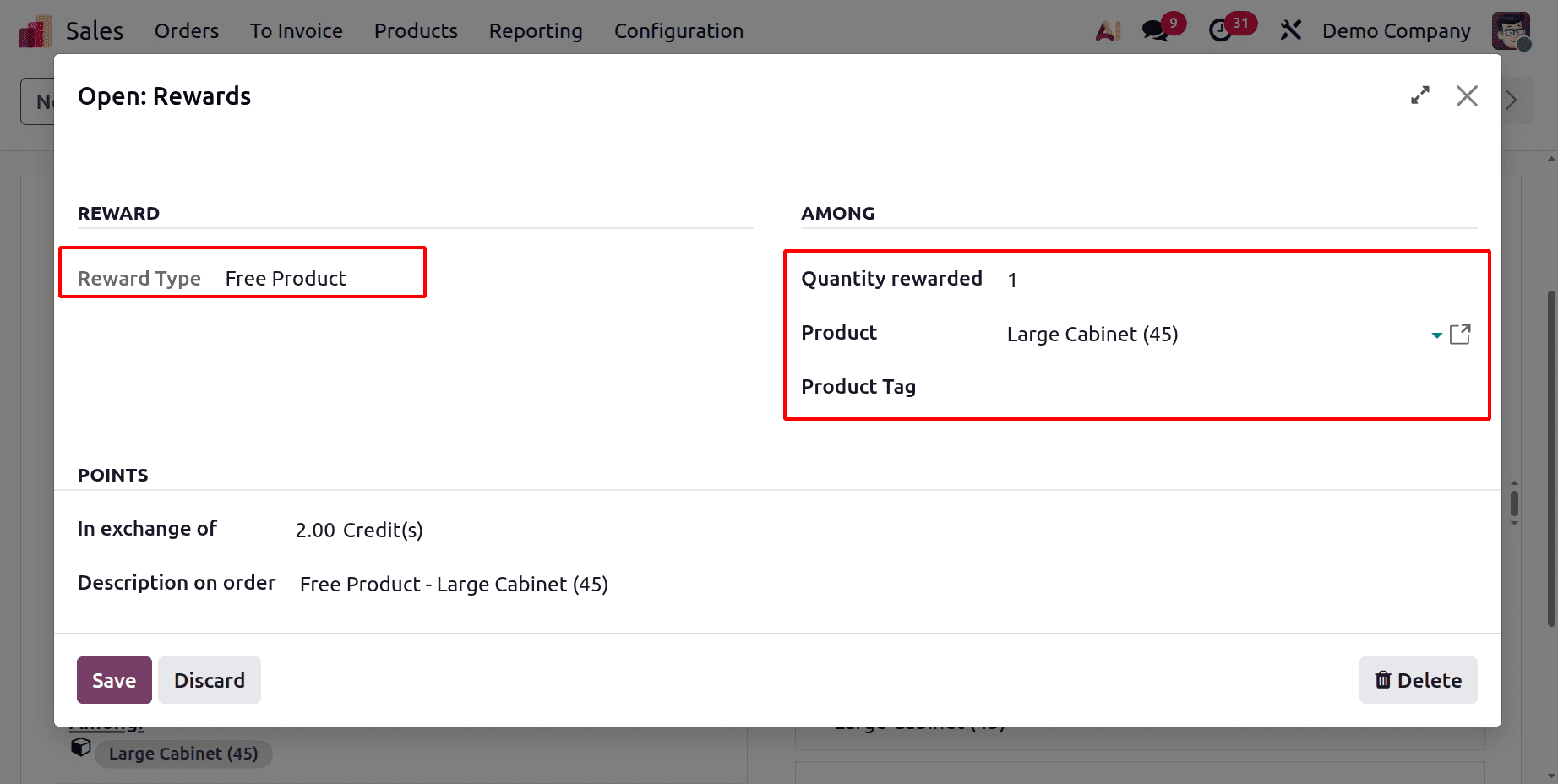
Task: Open the Product selection dropdown
Action: pos(1436,335)
